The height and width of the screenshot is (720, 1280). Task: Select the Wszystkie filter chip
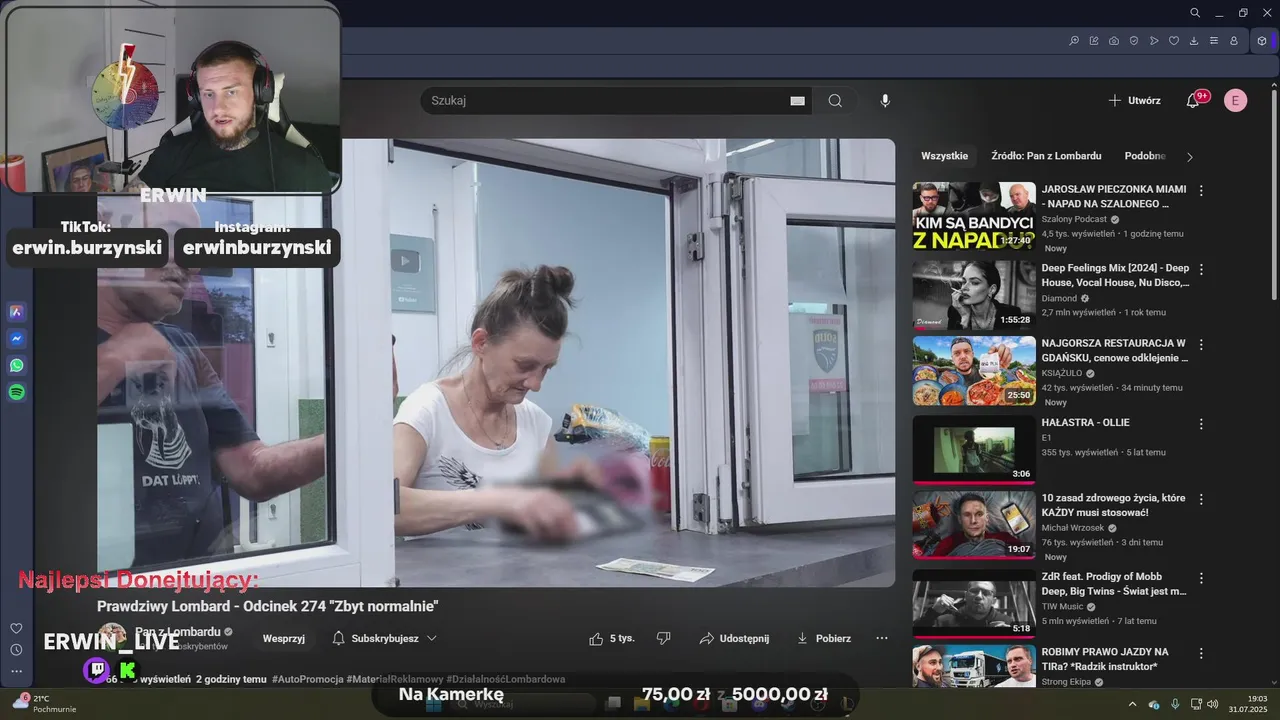(x=944, y=156)
